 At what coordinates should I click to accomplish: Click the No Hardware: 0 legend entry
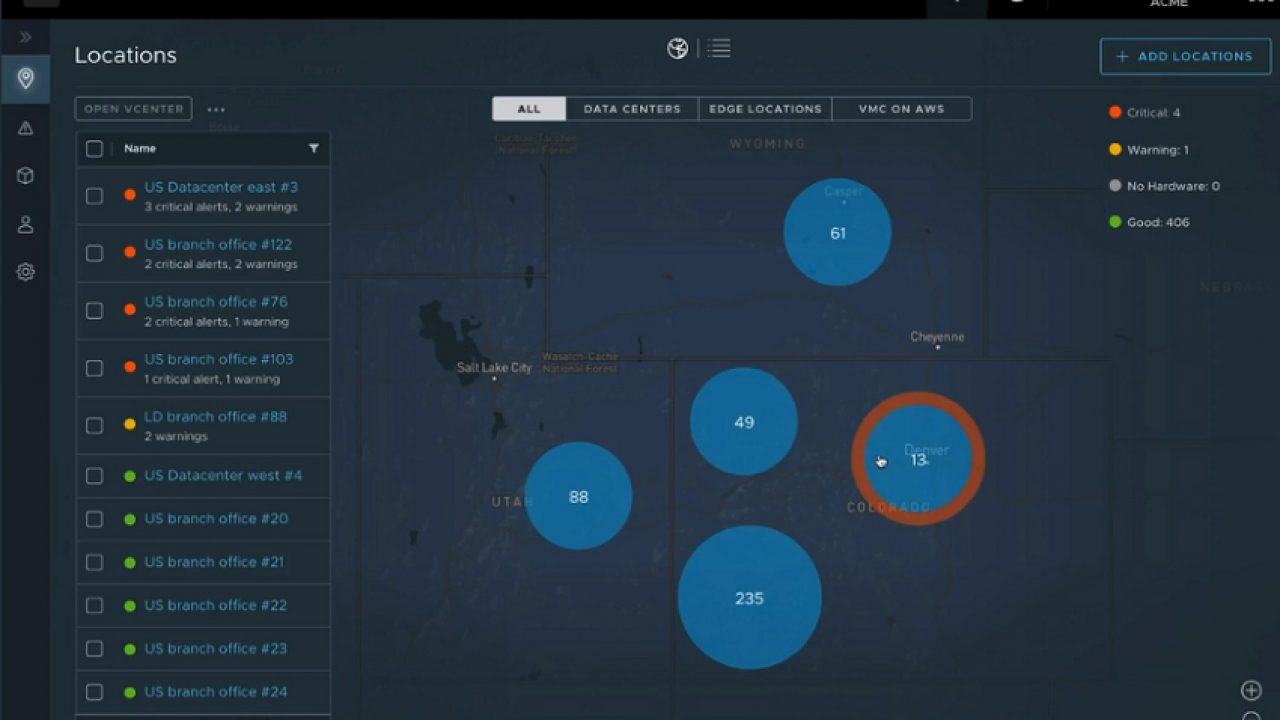(1164, 186)
